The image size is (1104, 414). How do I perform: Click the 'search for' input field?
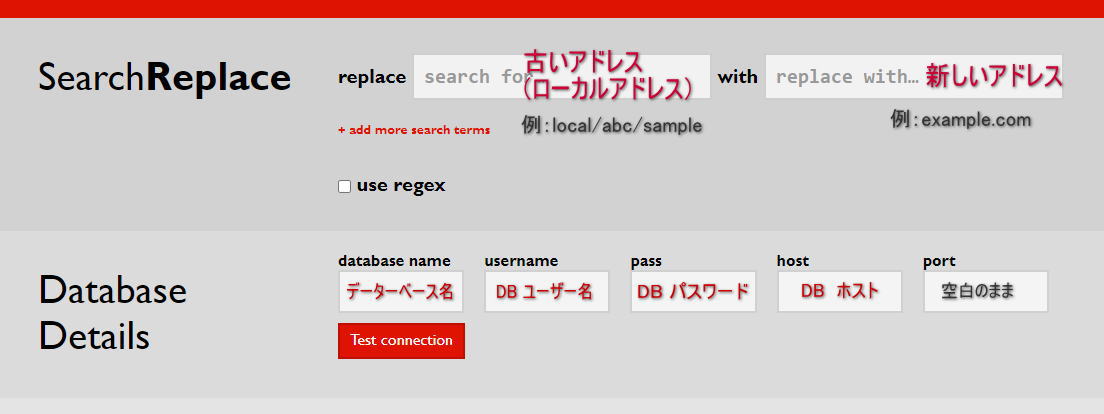(x=470, y=77)
